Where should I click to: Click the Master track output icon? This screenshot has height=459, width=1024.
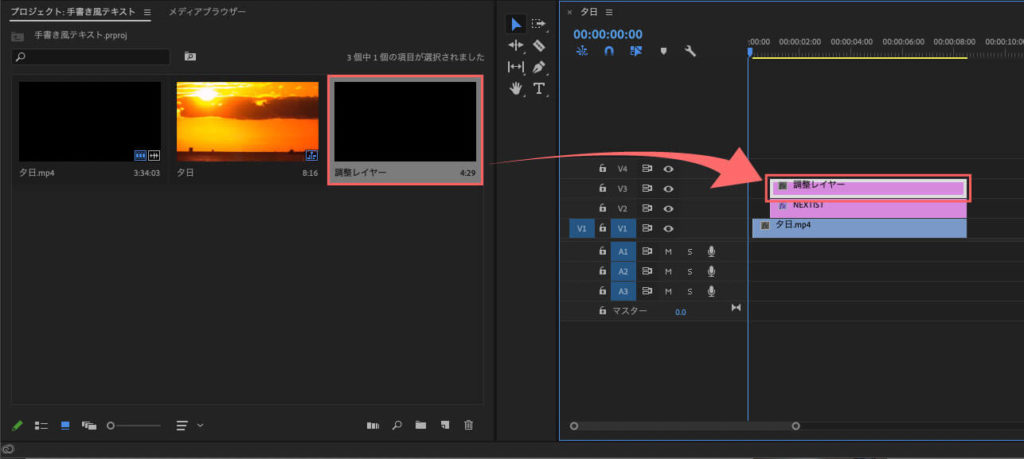736,308
